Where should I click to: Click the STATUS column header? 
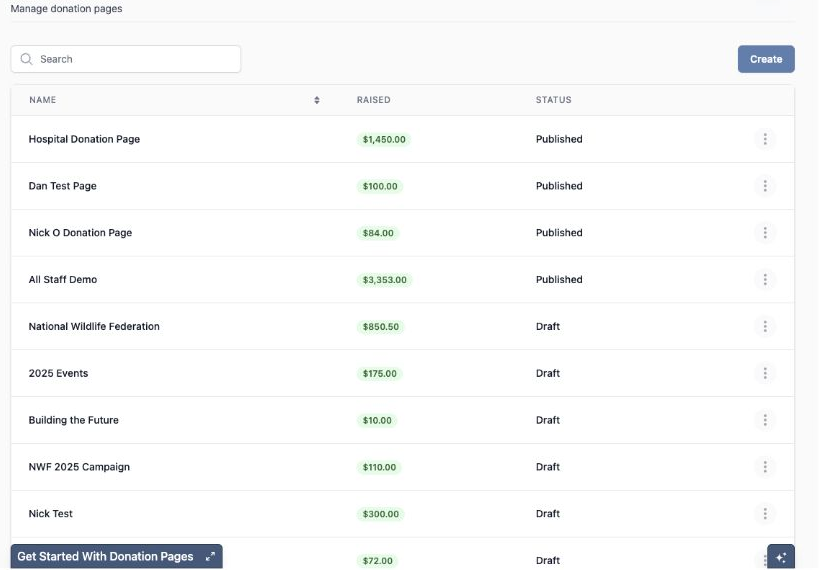coord(553,100)
